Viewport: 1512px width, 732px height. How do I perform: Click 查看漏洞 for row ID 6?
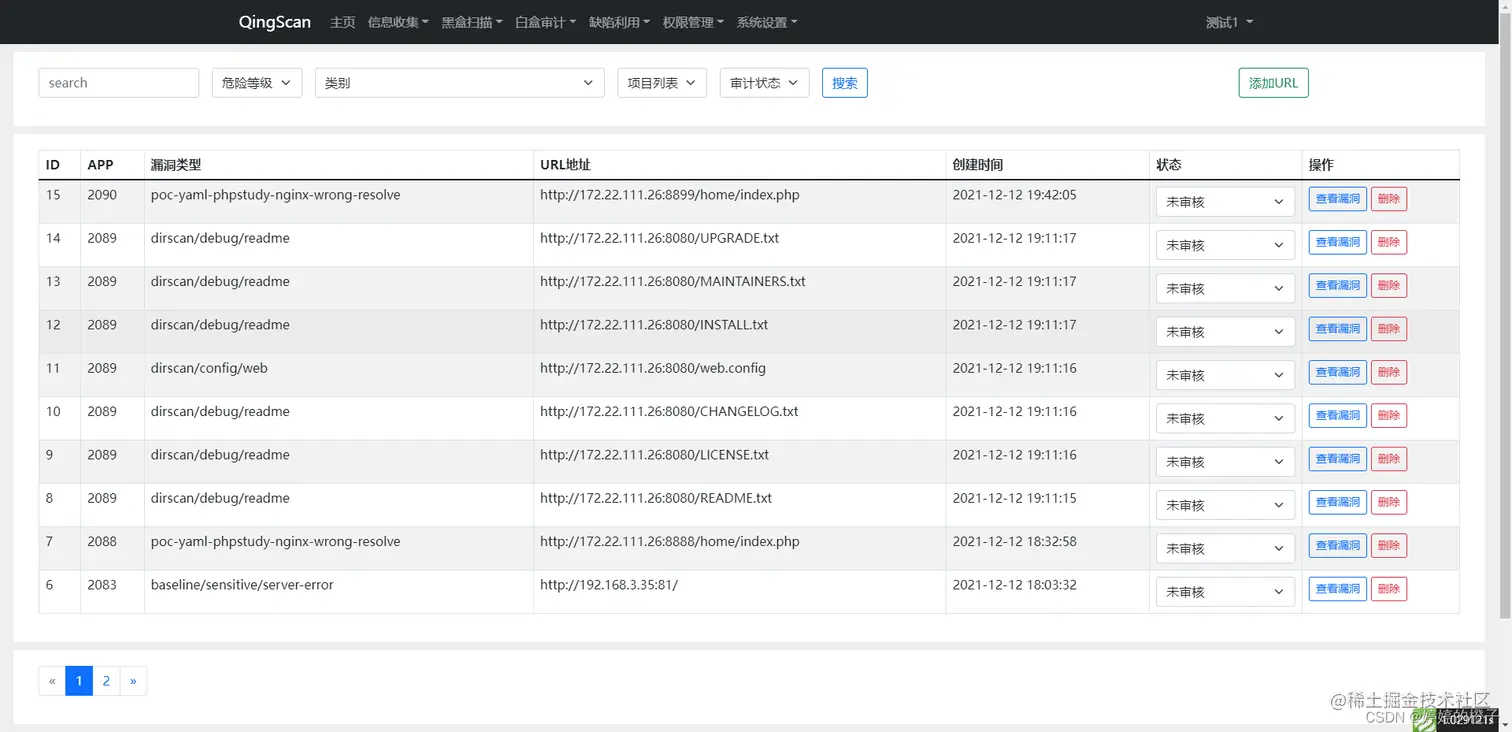pyautogui.click(x=1338, y=589)
